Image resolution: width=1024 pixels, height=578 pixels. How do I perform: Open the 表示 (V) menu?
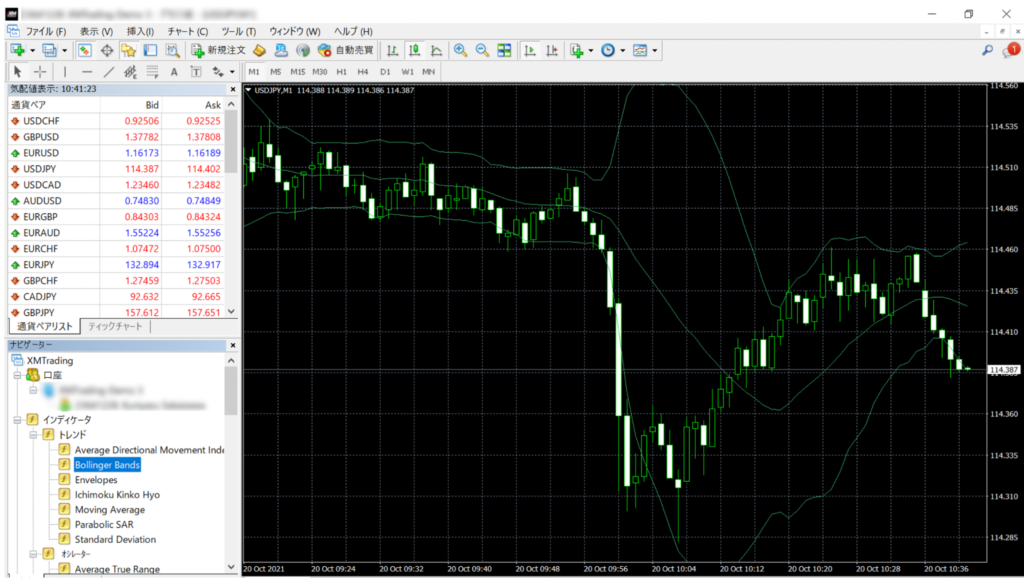96,31
